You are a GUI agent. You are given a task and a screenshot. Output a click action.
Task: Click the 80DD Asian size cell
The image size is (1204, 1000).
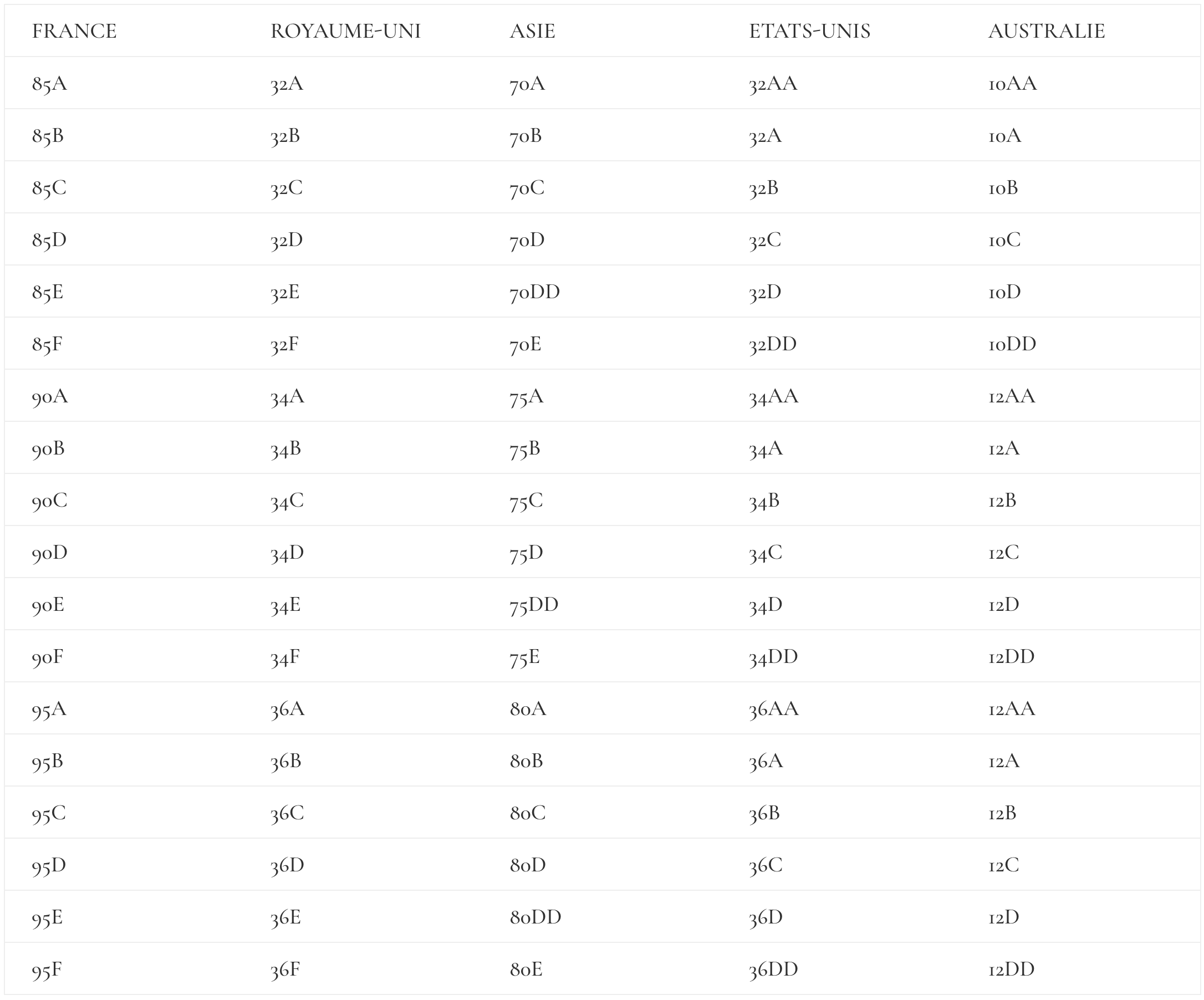pos(535,917)
